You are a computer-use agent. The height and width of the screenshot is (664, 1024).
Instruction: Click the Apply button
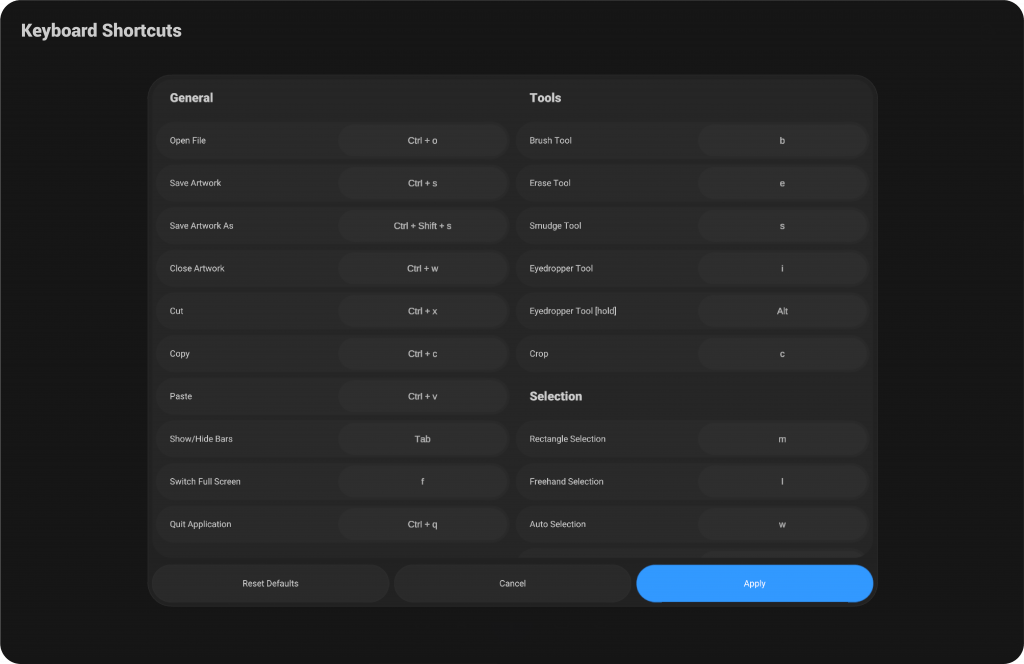tap(754, 583)
